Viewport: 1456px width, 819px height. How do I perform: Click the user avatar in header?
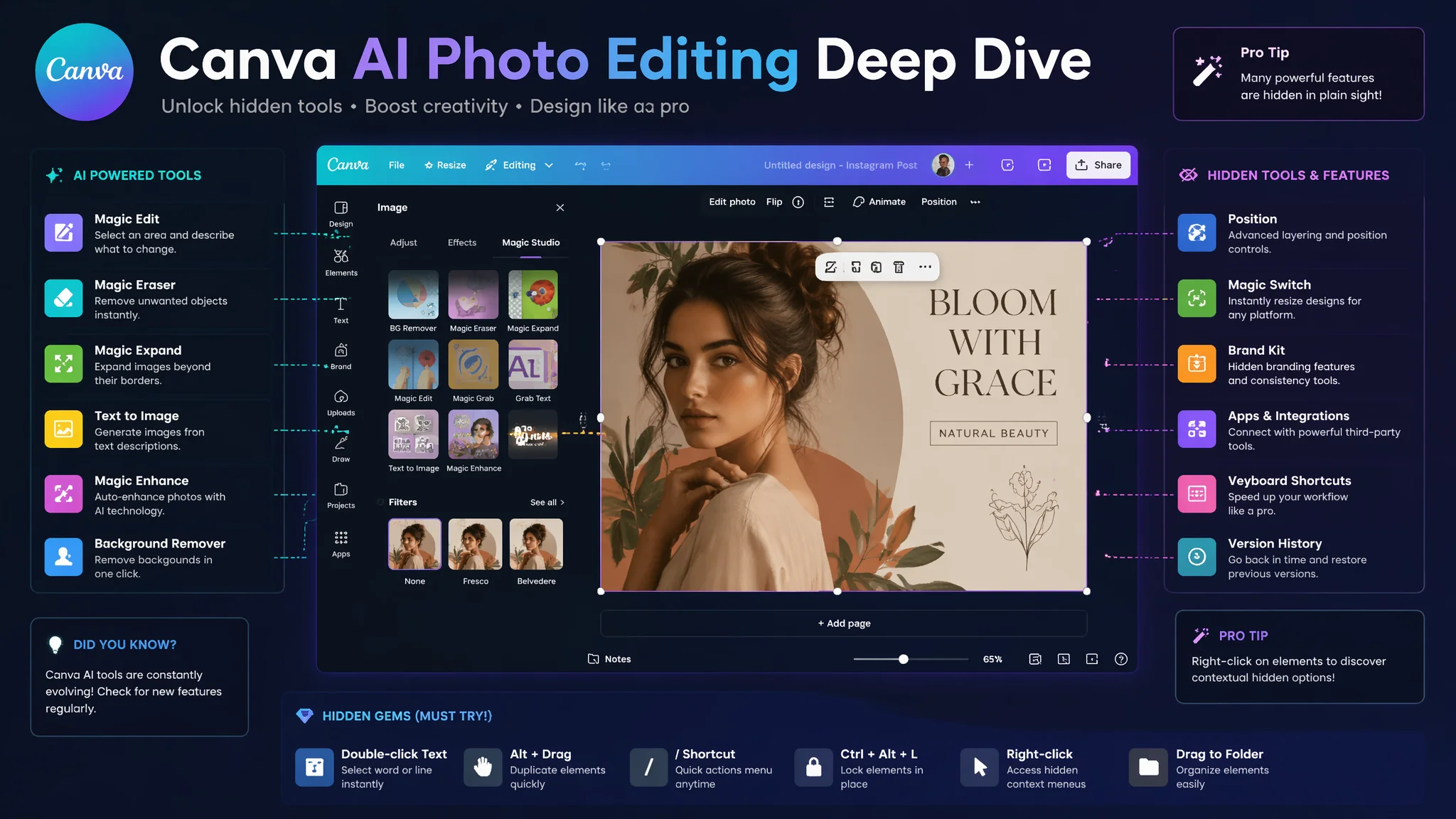click(943, 165)
